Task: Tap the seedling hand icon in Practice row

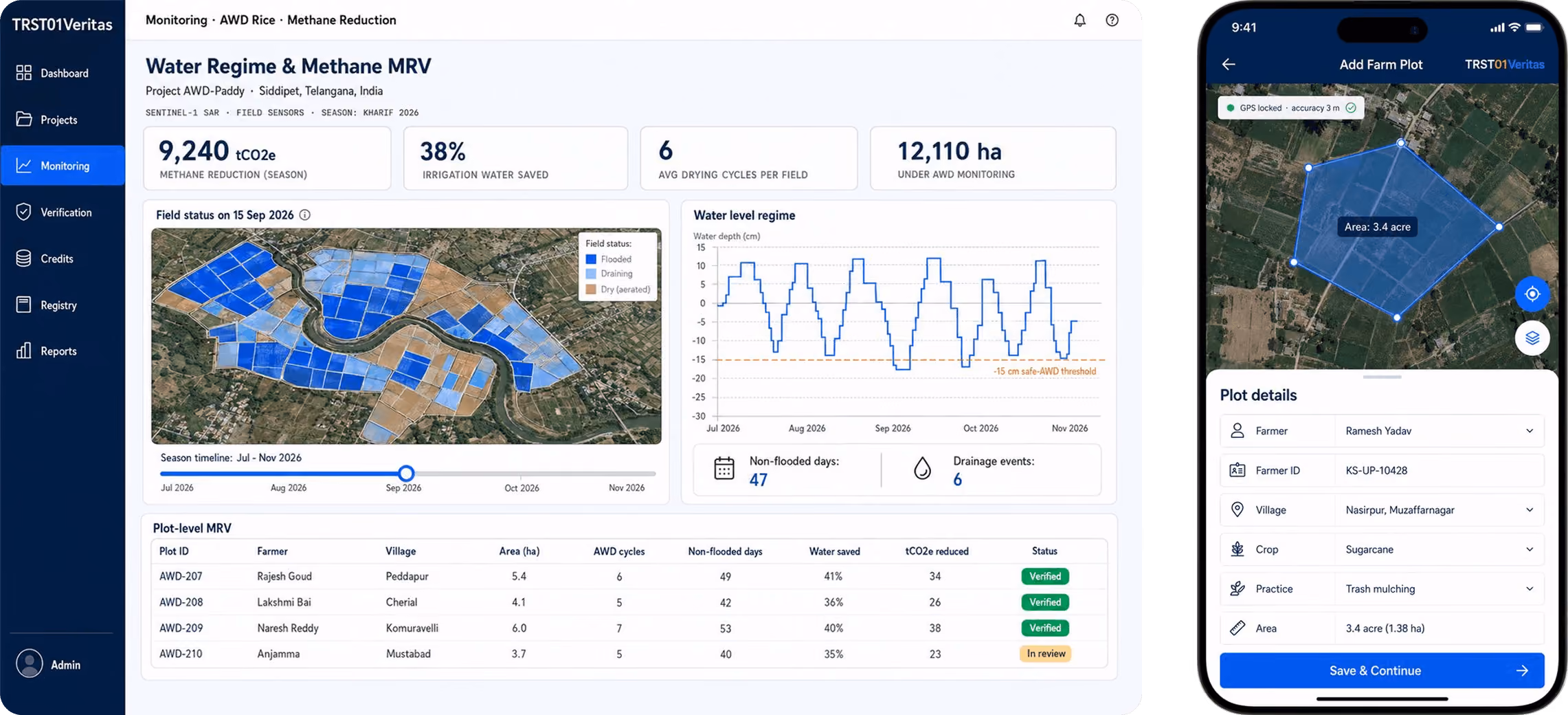Action: (1237, 588)
